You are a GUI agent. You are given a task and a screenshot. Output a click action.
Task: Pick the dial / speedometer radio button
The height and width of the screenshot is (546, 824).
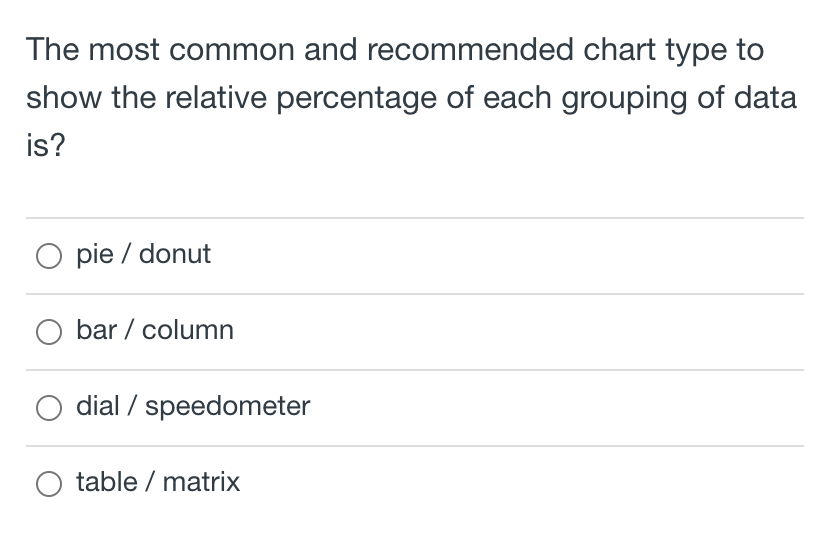pos(51,408)
